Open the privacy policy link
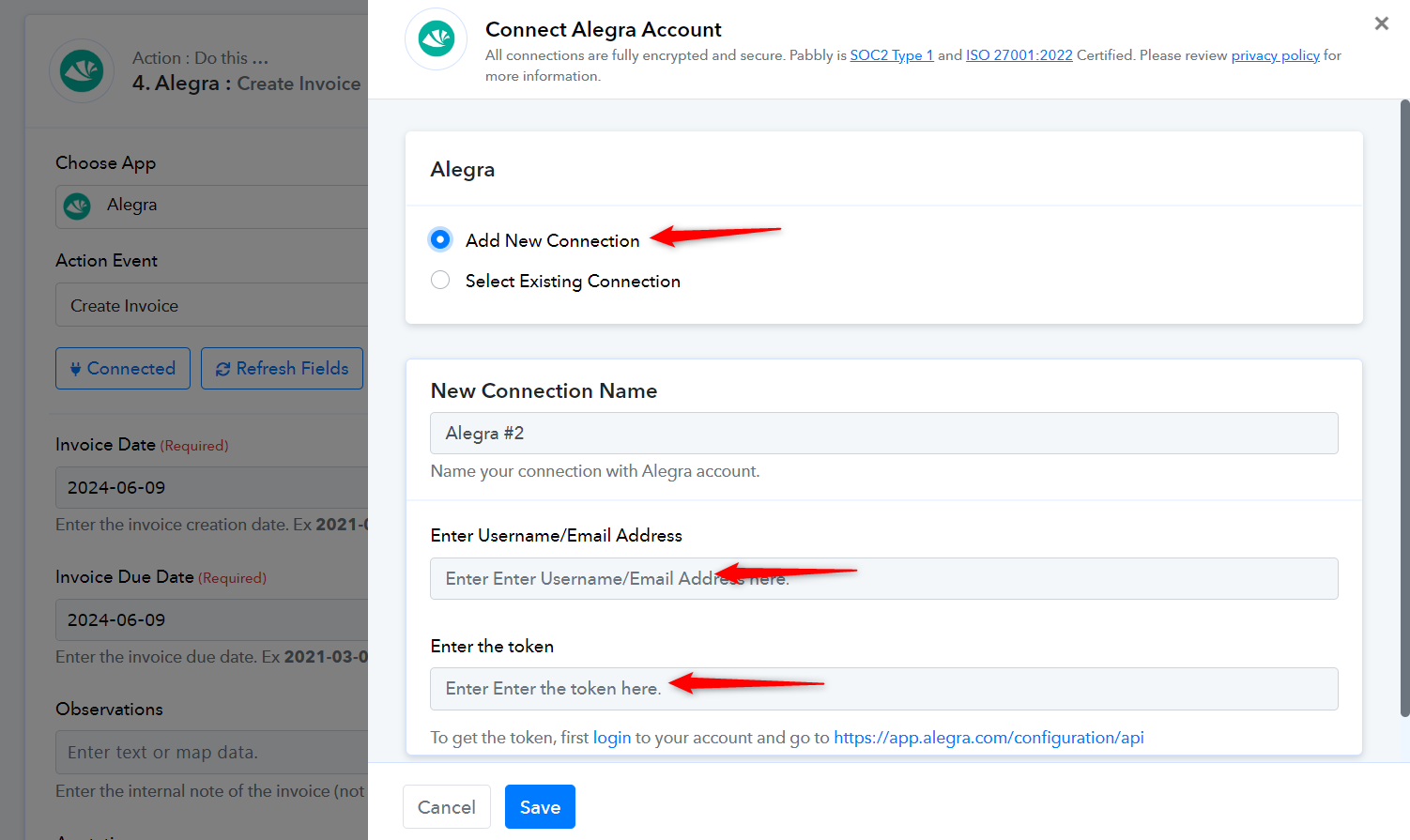 (x=1276, y=55)
